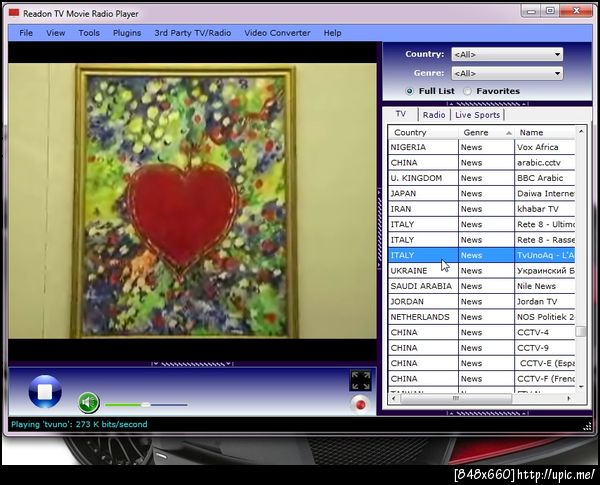Open the Help menu
Viewport: 600px width, 485px height.
[x=332, y=33]
